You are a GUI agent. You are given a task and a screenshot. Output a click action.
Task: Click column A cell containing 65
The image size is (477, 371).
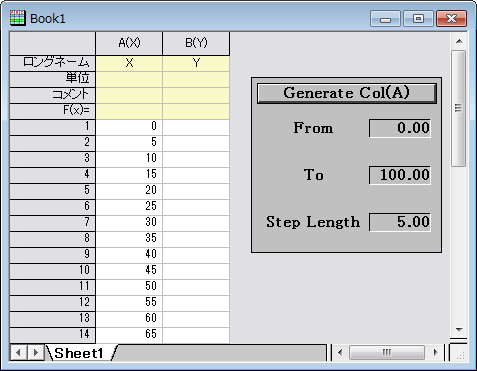click(x=129, y=335)
